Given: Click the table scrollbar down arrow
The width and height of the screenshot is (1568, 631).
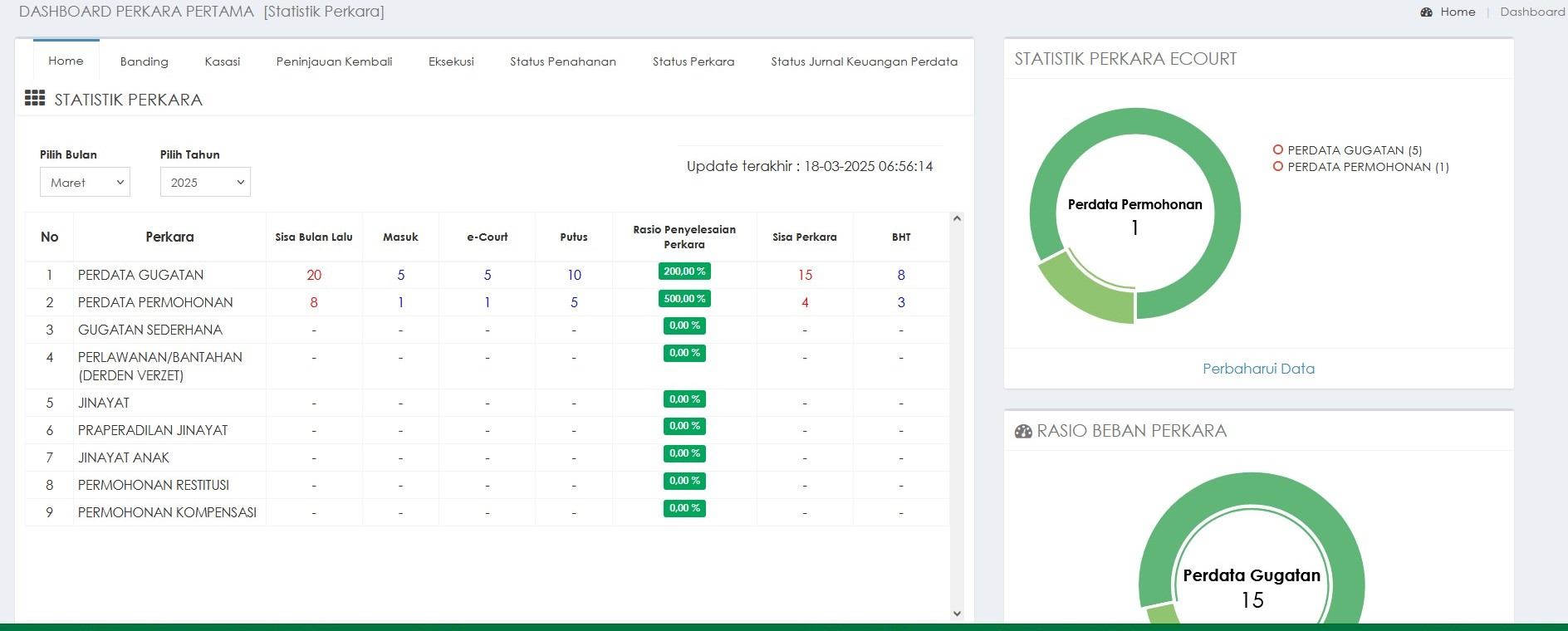Looking at the screenshot, I should pos(957,614).
